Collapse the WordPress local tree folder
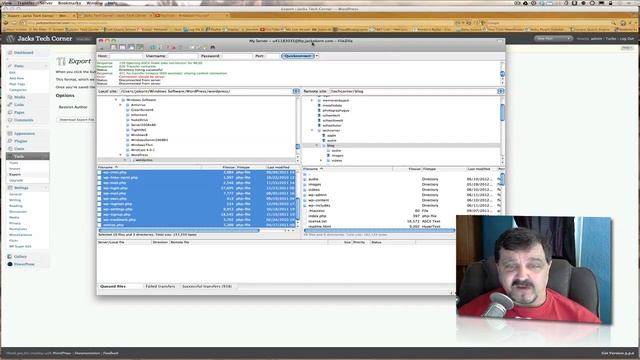Screen dimensions: 640x360 [120, 155]
